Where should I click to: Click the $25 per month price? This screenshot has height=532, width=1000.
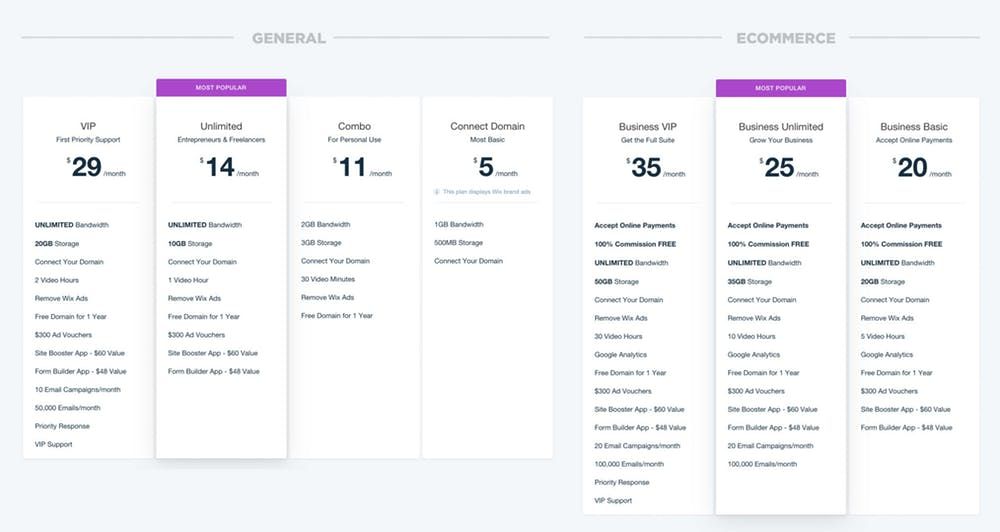[789, 168]
